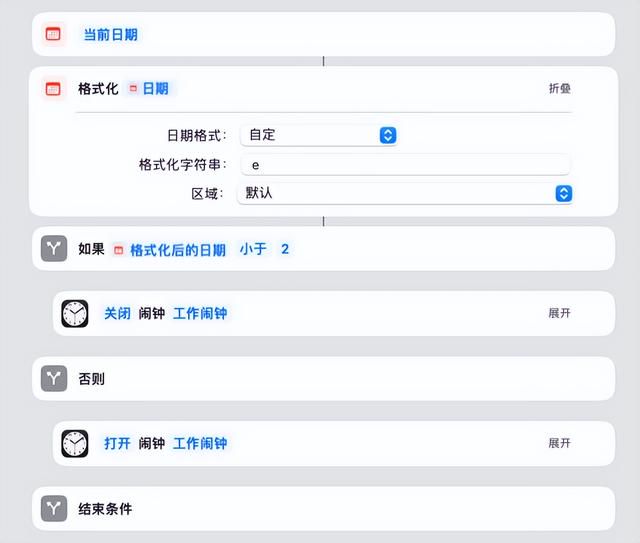Screen dimensions: 640x543
Task: Select the 结束条件 branch icon
Action: 54,508
